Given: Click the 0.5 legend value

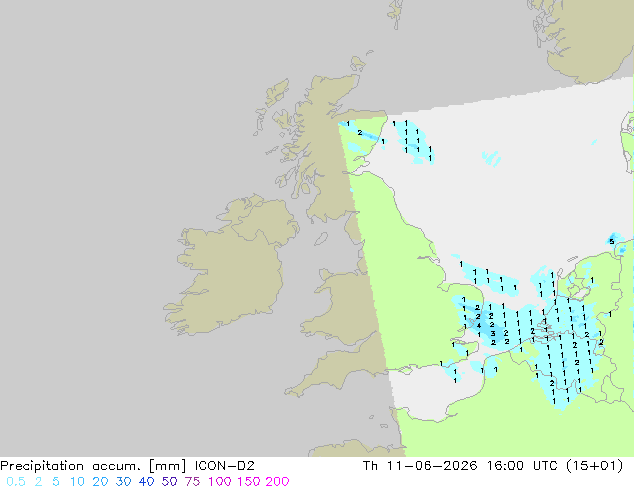Looking at the screenshot, I should coord(16,482).
